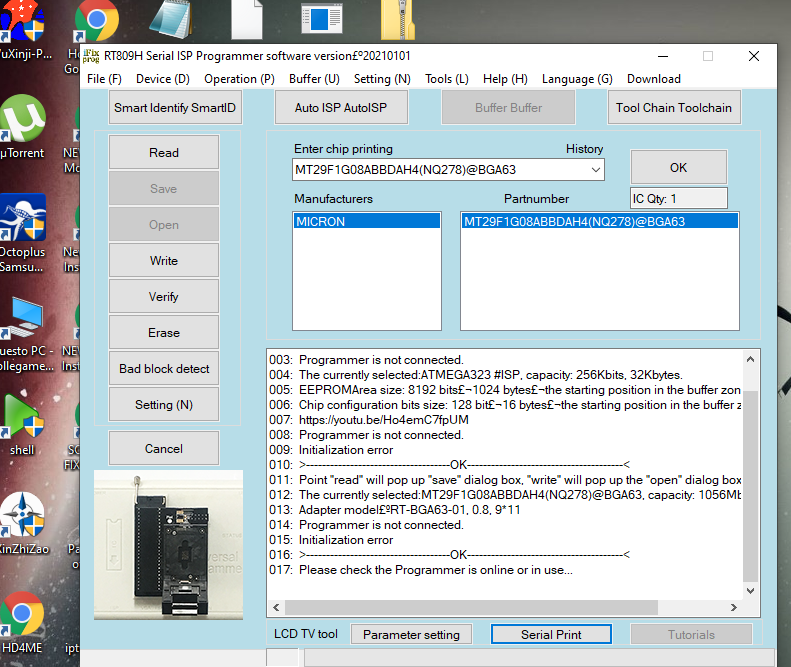
Task: Click Tool Chain Toolchain button
Action: click(674, 107)
